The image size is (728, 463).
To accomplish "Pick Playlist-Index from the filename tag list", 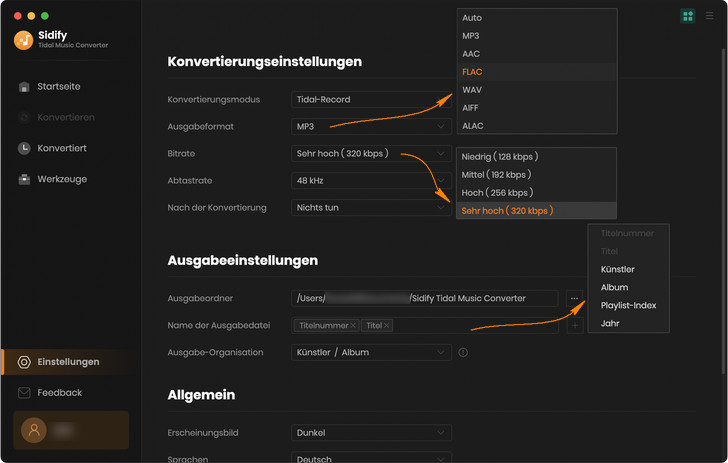I will point(628,305).
